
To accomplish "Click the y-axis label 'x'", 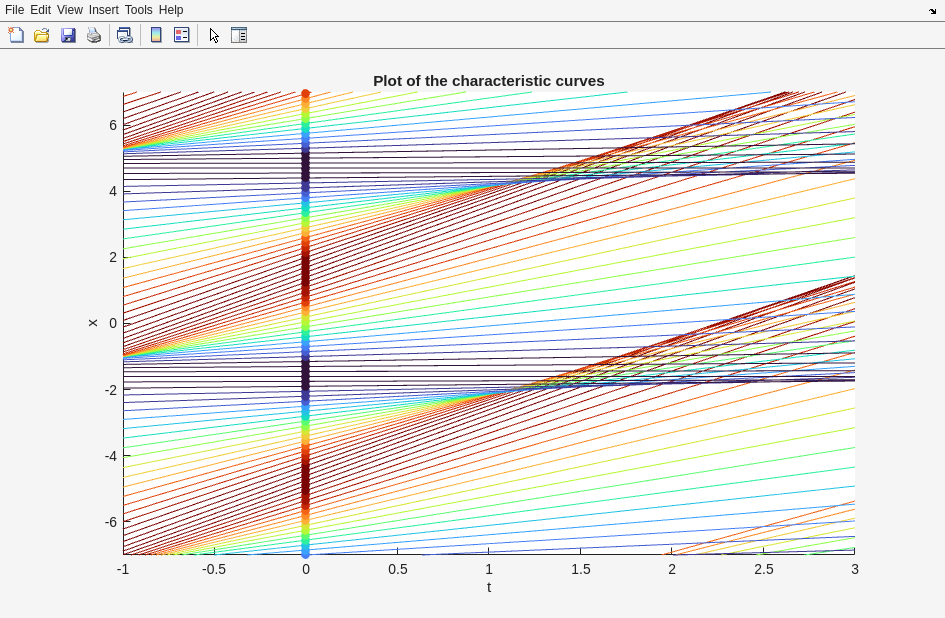I will click(93, 323).
